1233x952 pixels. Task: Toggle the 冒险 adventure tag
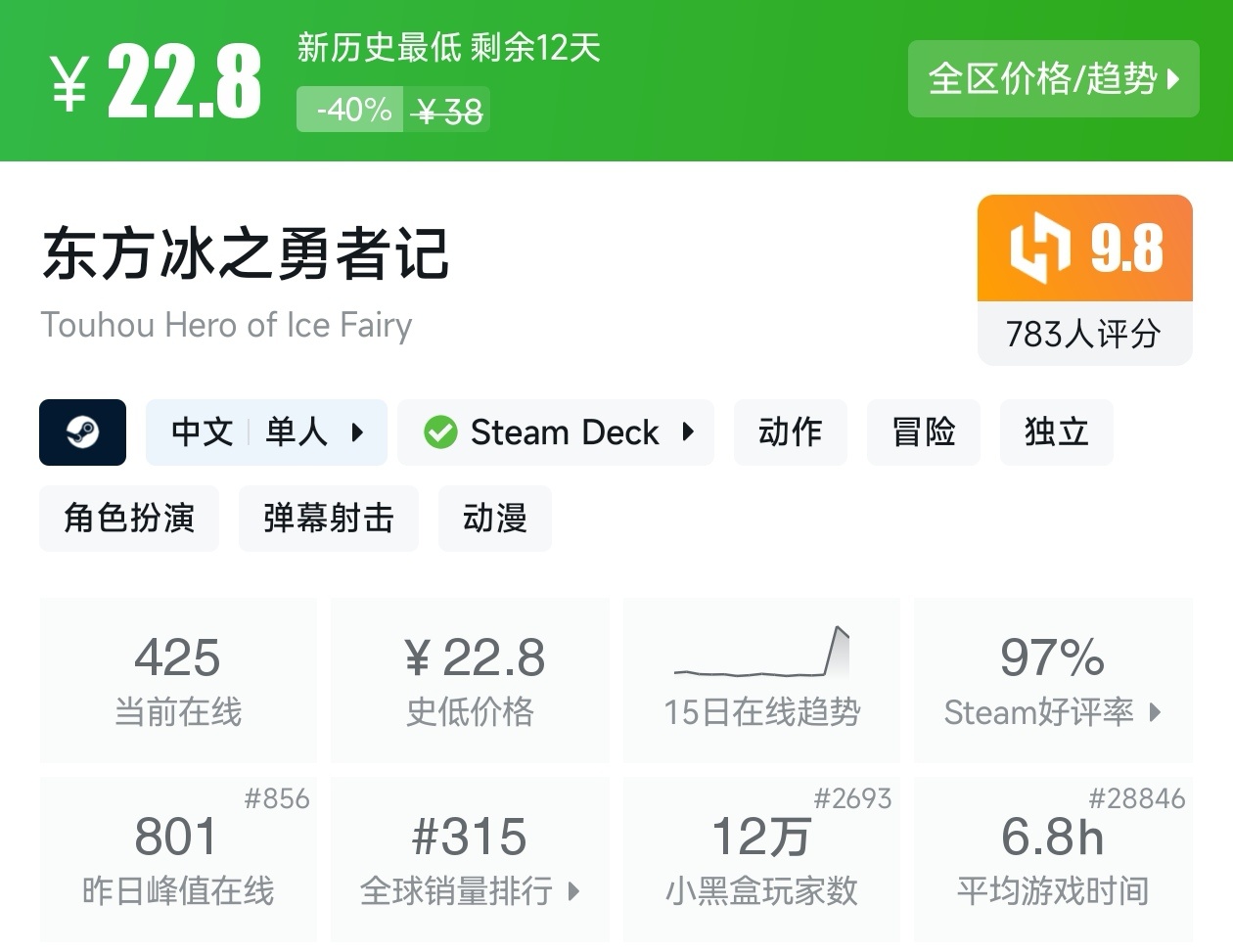click(923, 431)
